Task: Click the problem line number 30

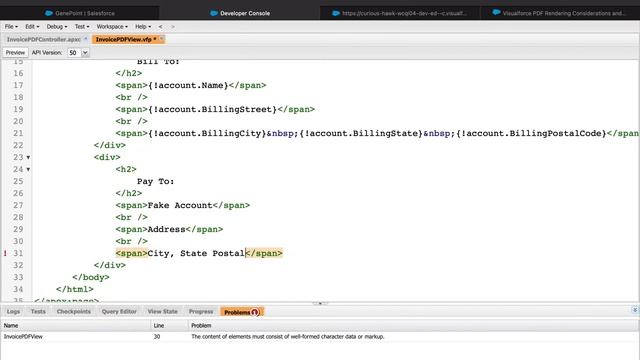Action: pos(157,337)
